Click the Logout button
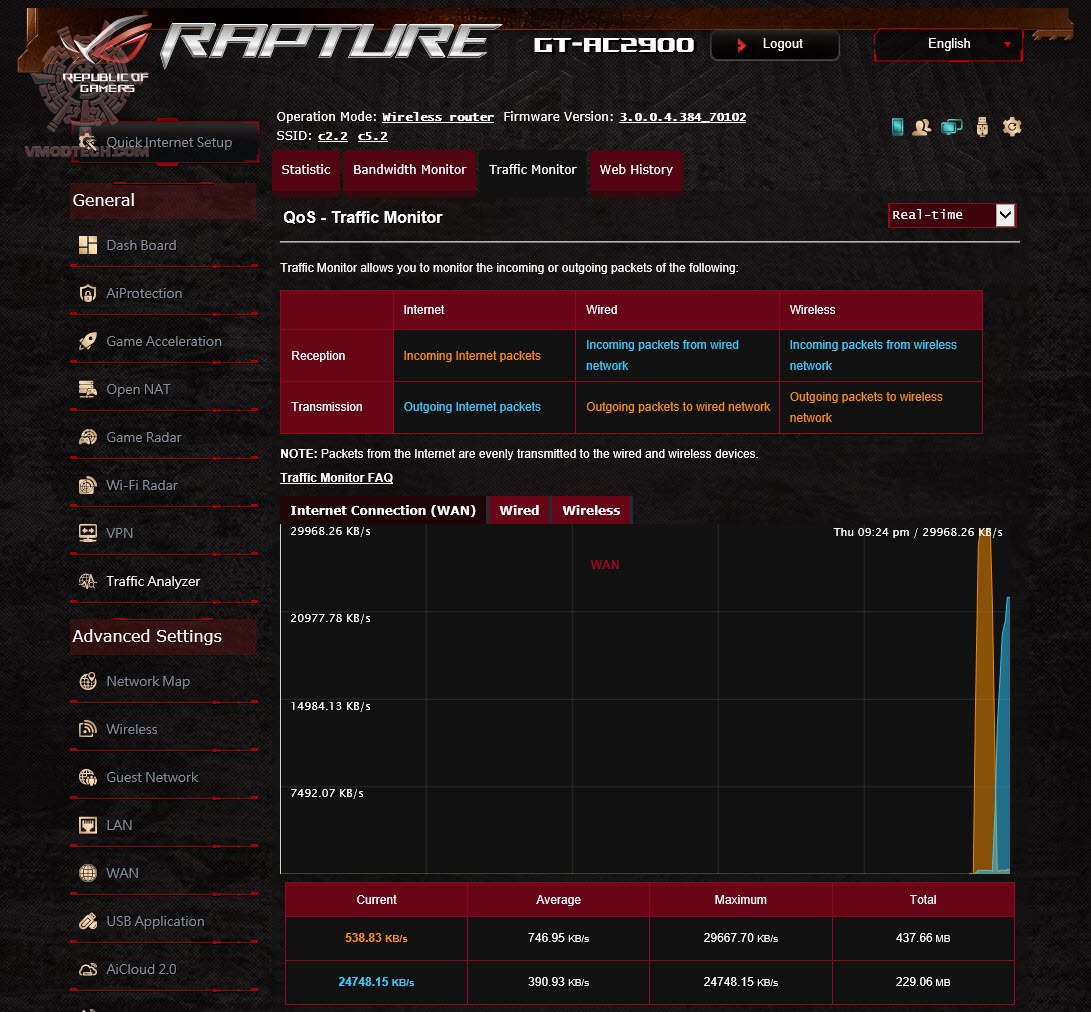Viewport: 1091px width, 1012px height. (774, 45)
